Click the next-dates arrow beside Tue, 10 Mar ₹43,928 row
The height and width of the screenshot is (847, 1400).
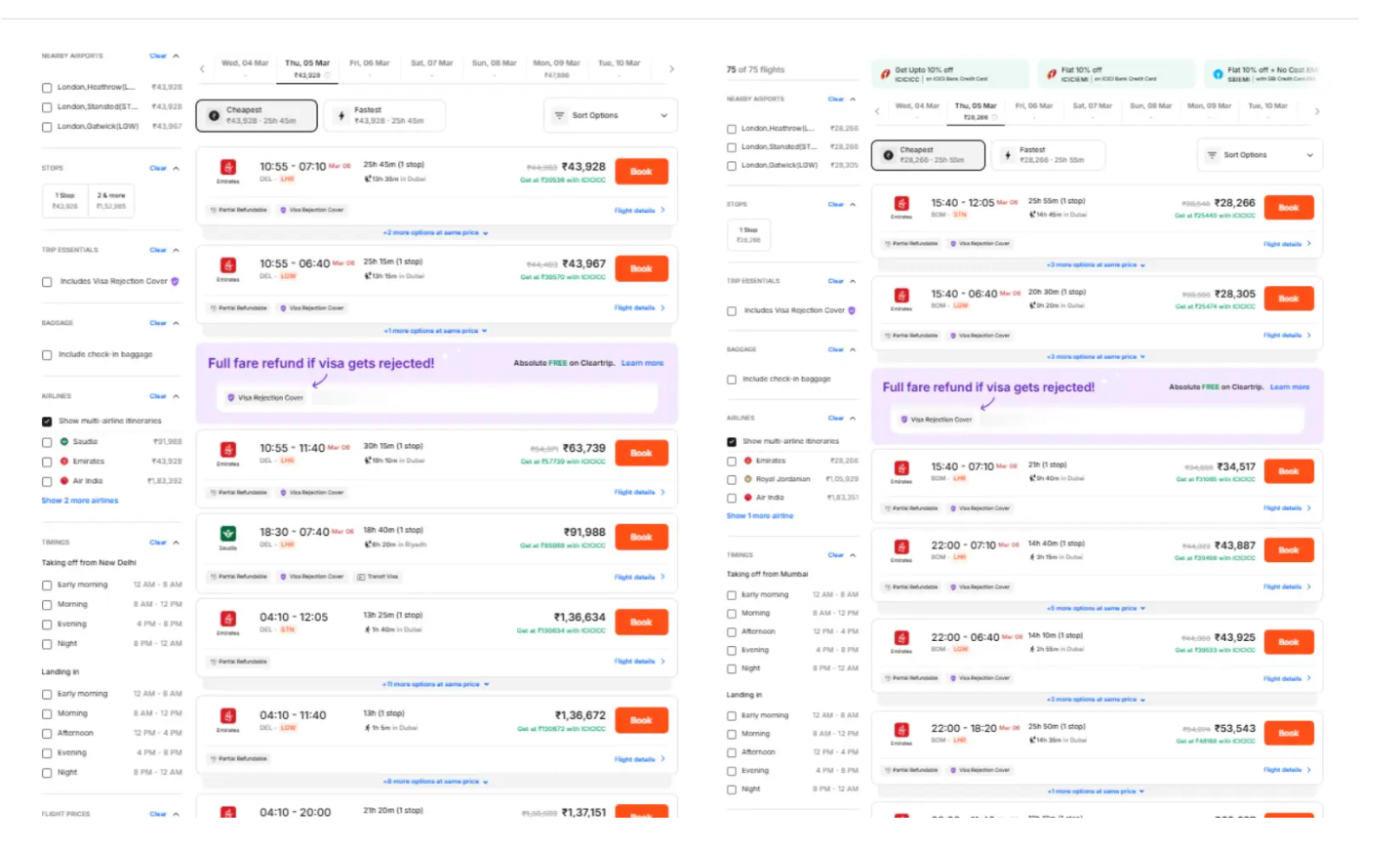pyautogui.click(x=671, y=69)
